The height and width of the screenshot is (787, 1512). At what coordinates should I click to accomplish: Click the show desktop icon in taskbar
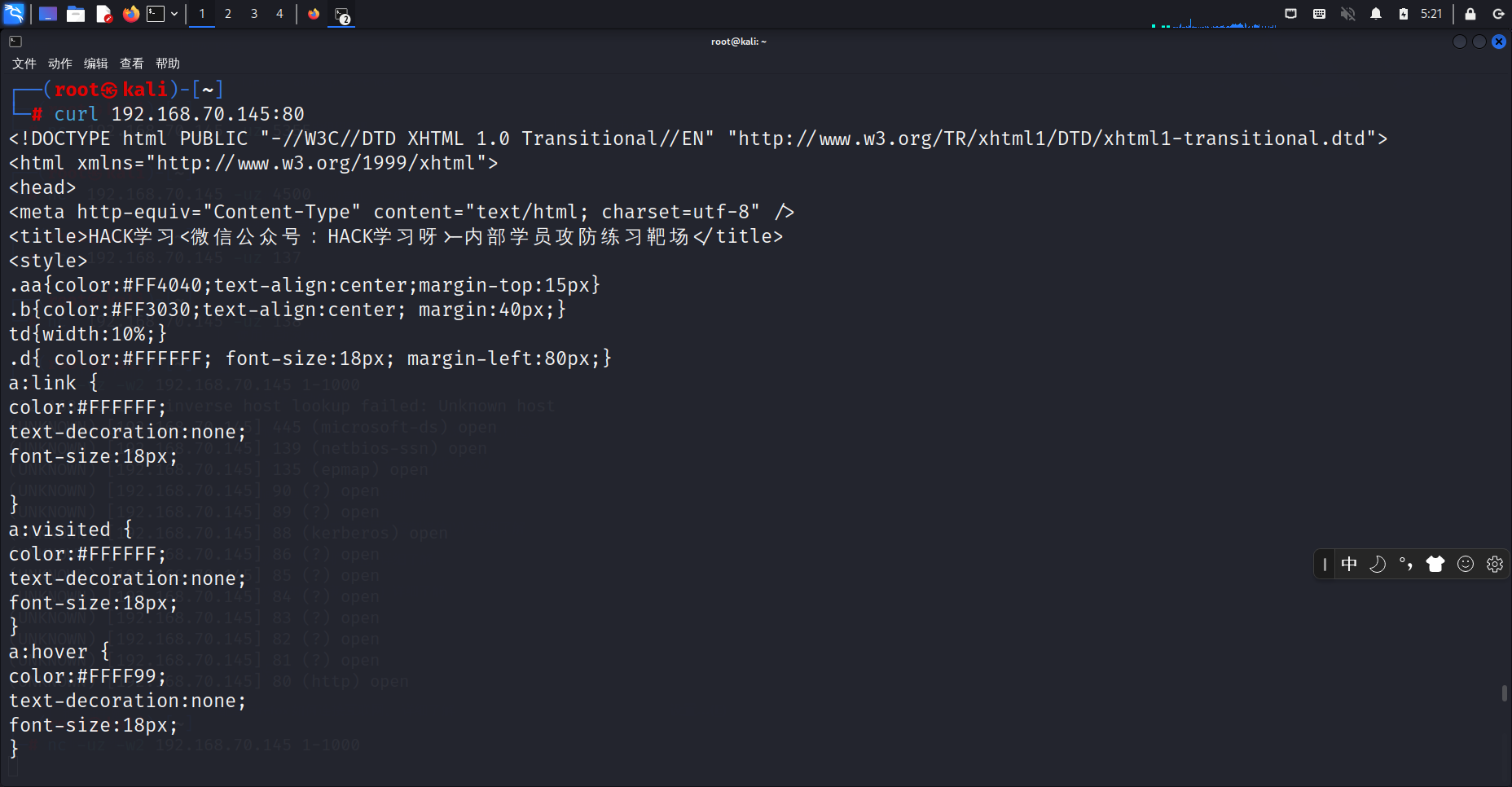tap(48, 13)
